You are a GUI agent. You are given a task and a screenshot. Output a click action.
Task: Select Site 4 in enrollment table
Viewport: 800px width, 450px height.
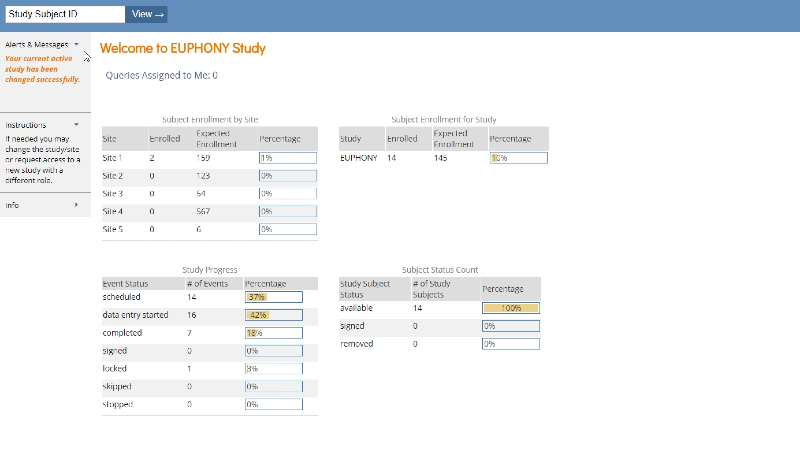point(113,211)
